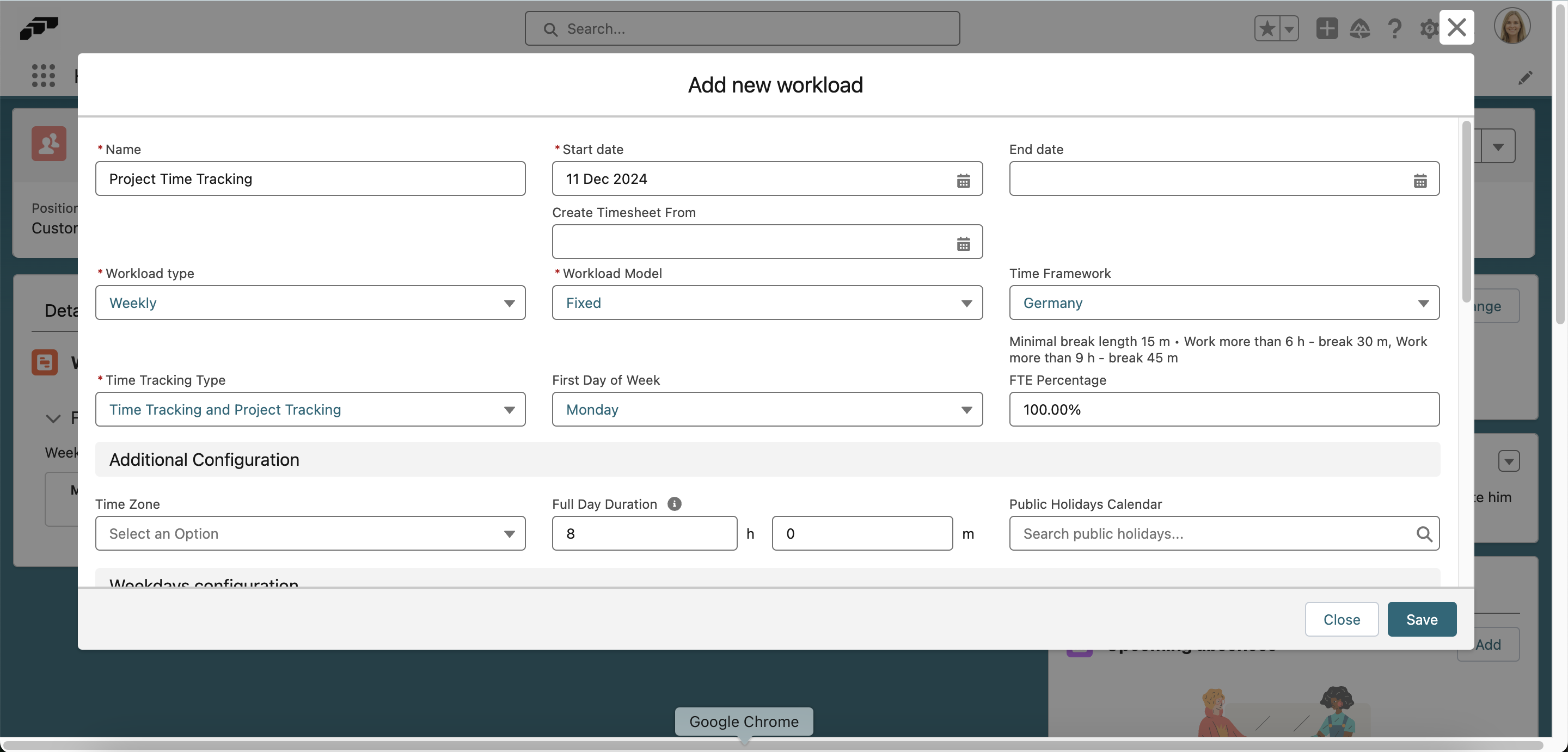
Task: Select the Name field containing Project Time Tracking
Action: tap(310, 179)
